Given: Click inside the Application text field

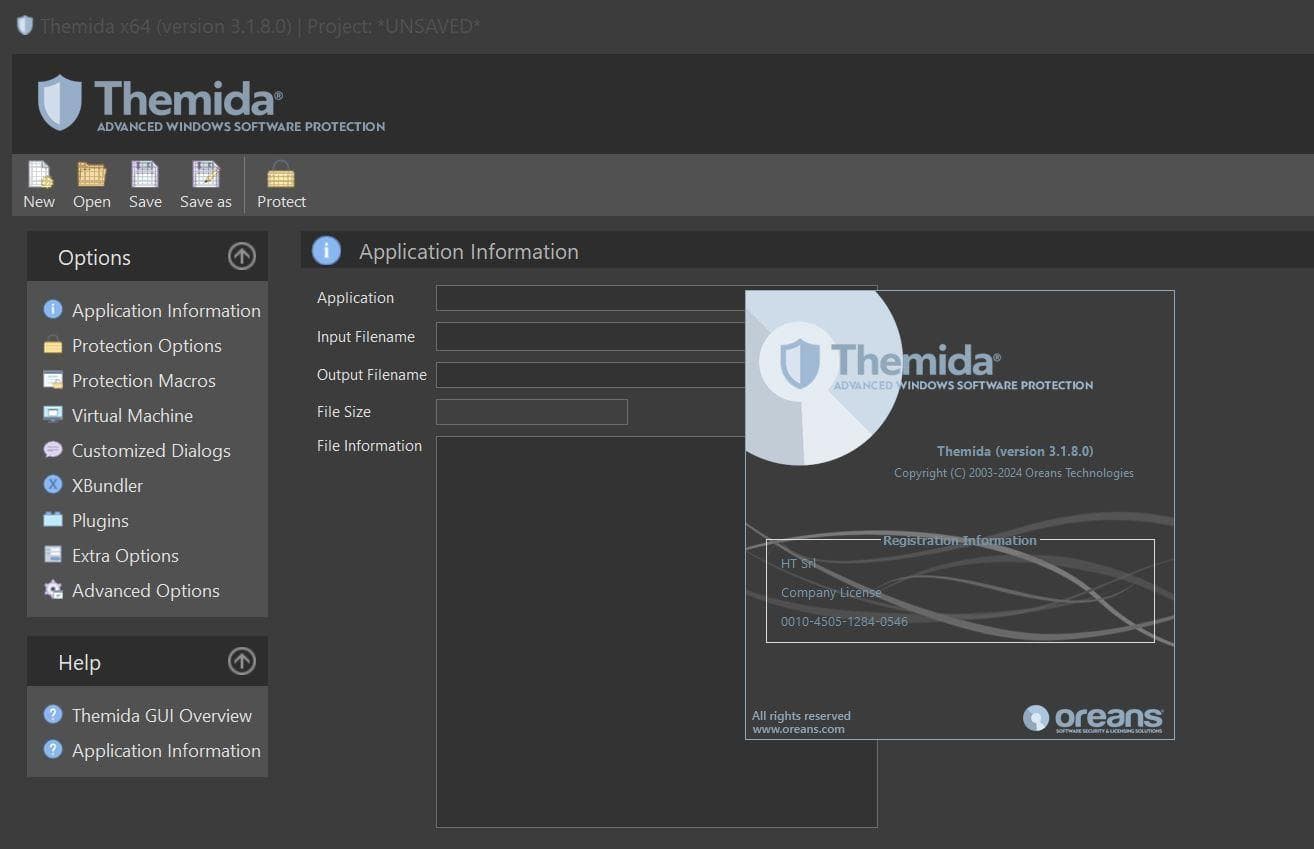Looking at the screenshot, I should (x=590, y=297).
